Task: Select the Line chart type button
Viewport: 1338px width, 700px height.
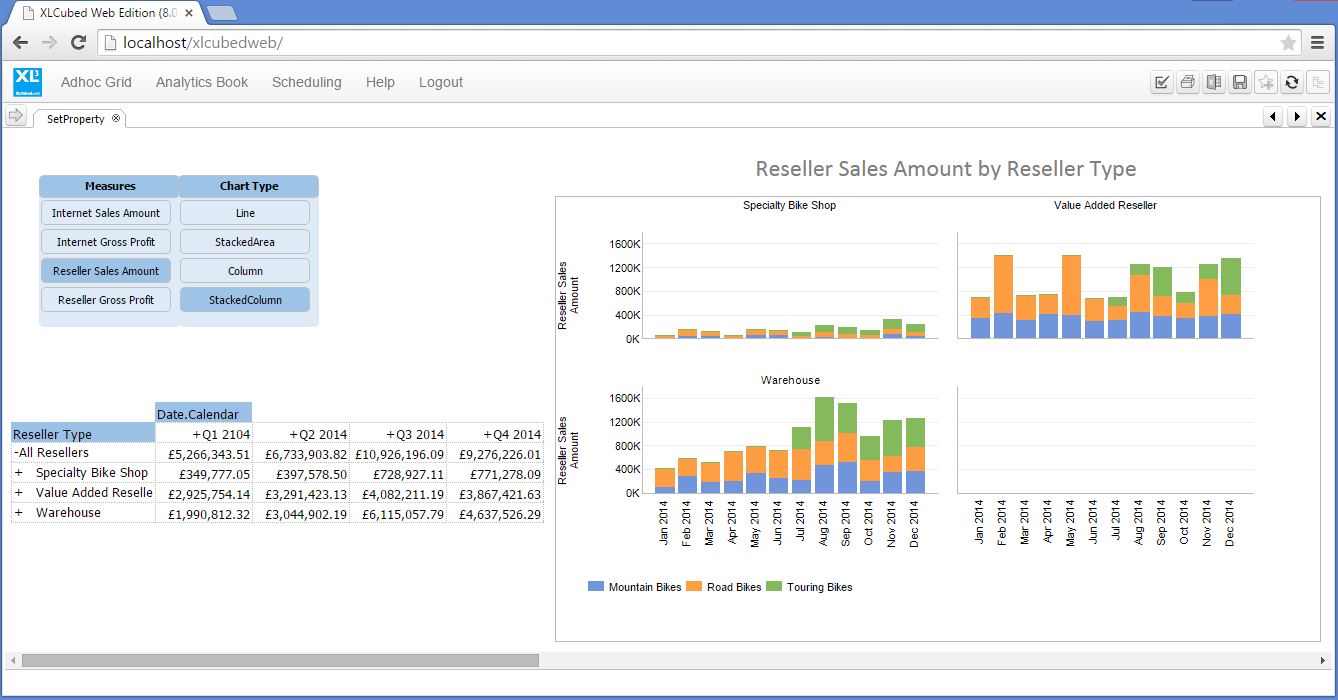Action: click(245, 213)
